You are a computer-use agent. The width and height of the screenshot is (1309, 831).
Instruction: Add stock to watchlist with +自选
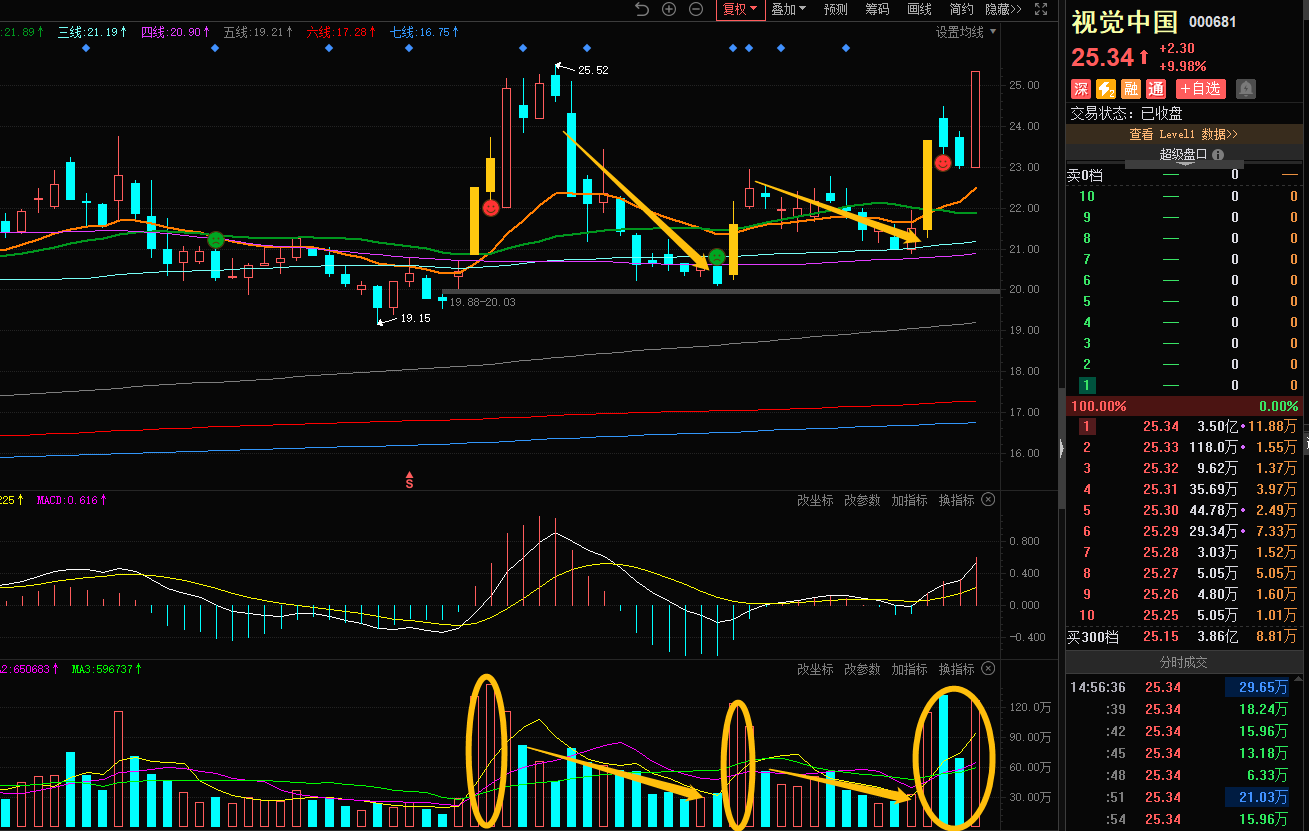1200,89
